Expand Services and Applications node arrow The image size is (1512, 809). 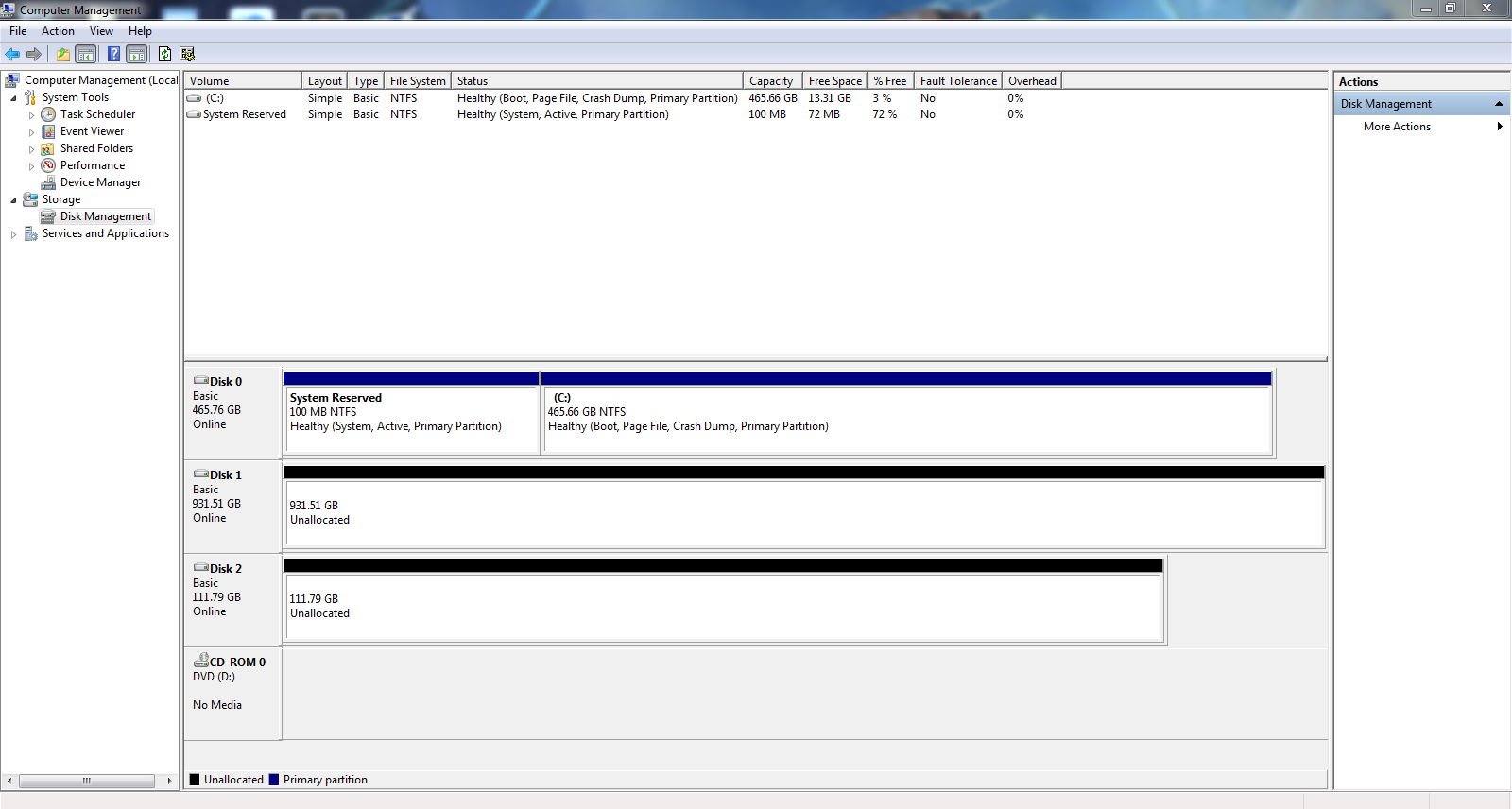click(x=13, y=234)
